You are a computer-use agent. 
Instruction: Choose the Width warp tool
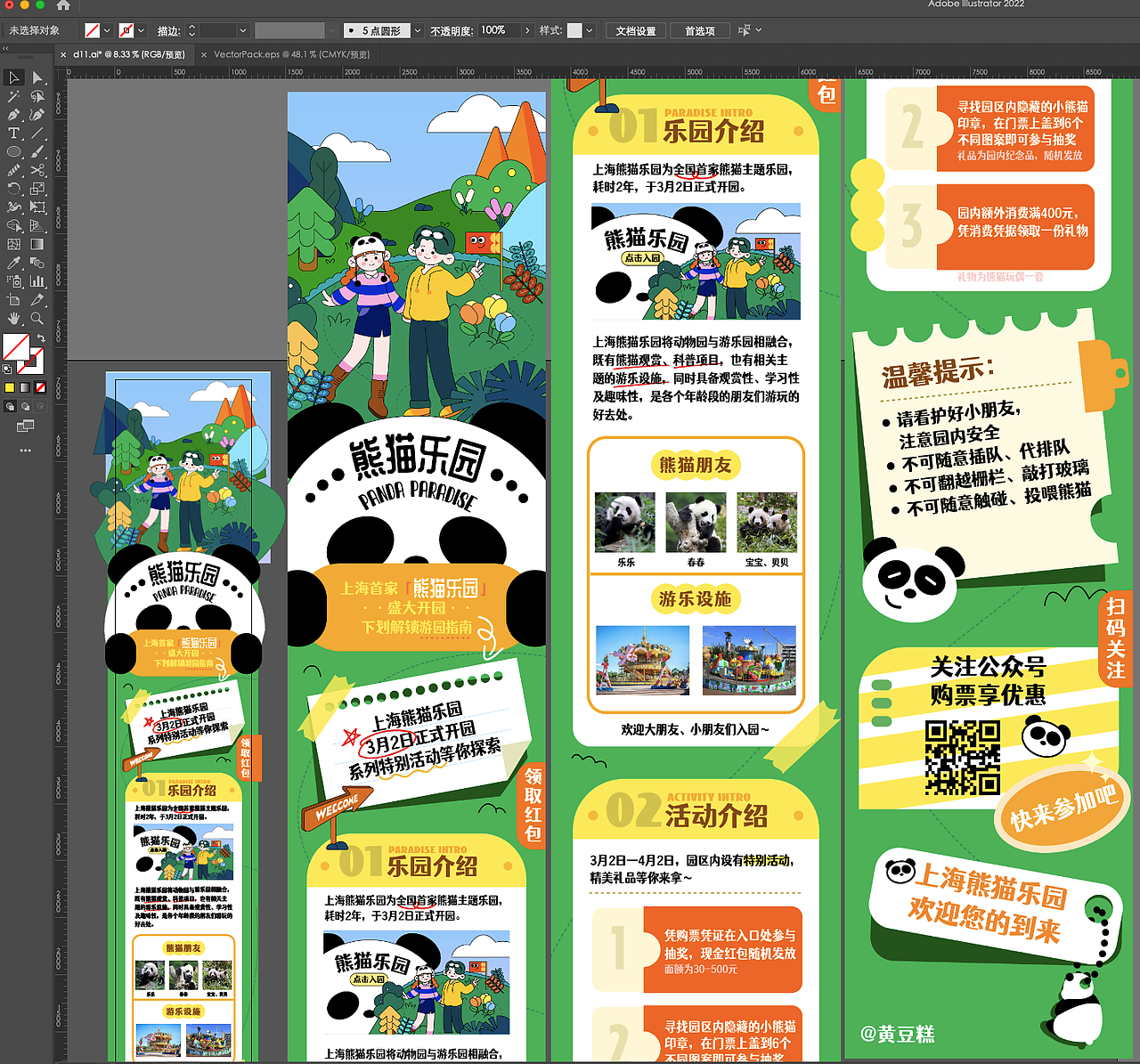[x=13, y=207]
